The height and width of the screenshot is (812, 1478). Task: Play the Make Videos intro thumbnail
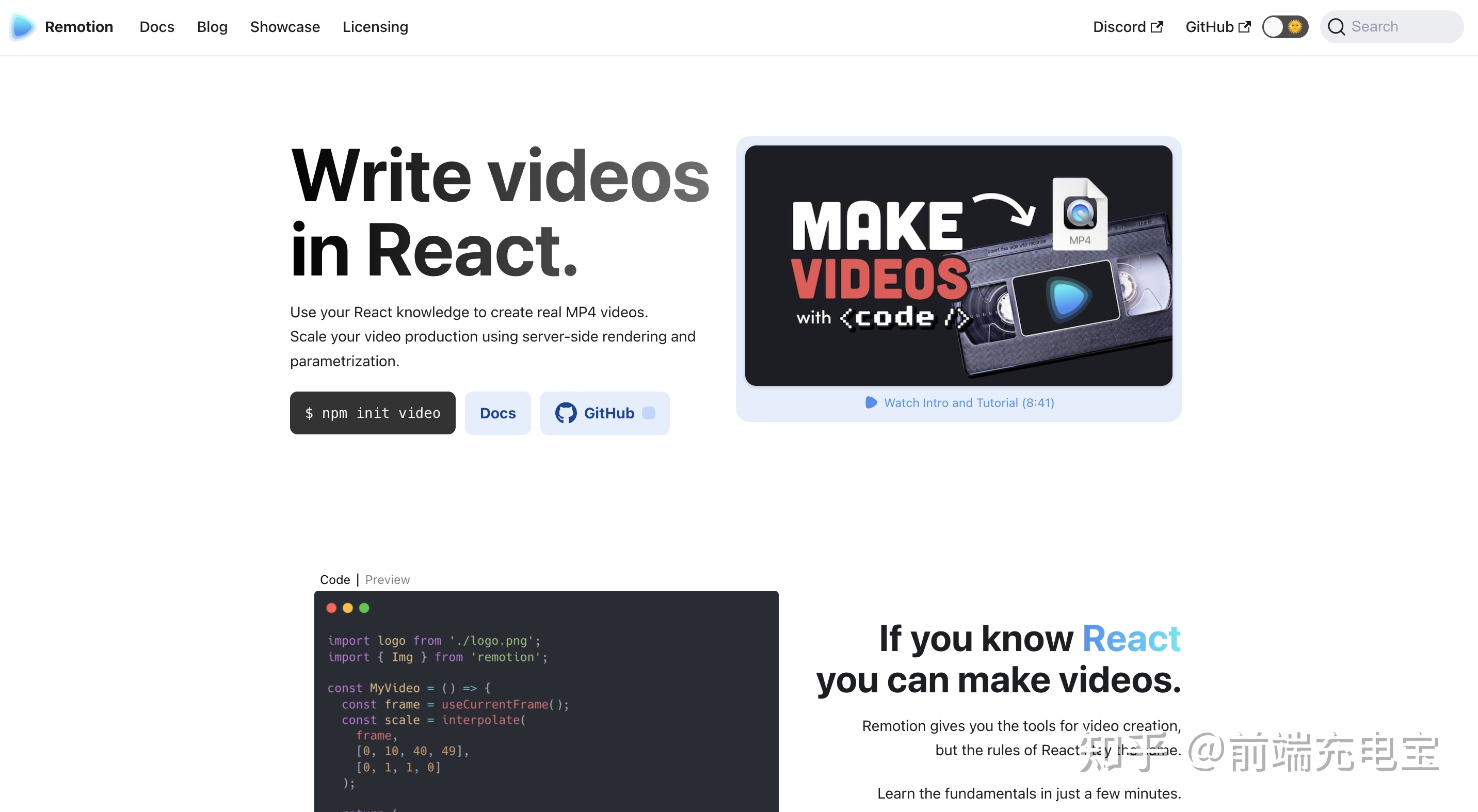pos(958,266)
